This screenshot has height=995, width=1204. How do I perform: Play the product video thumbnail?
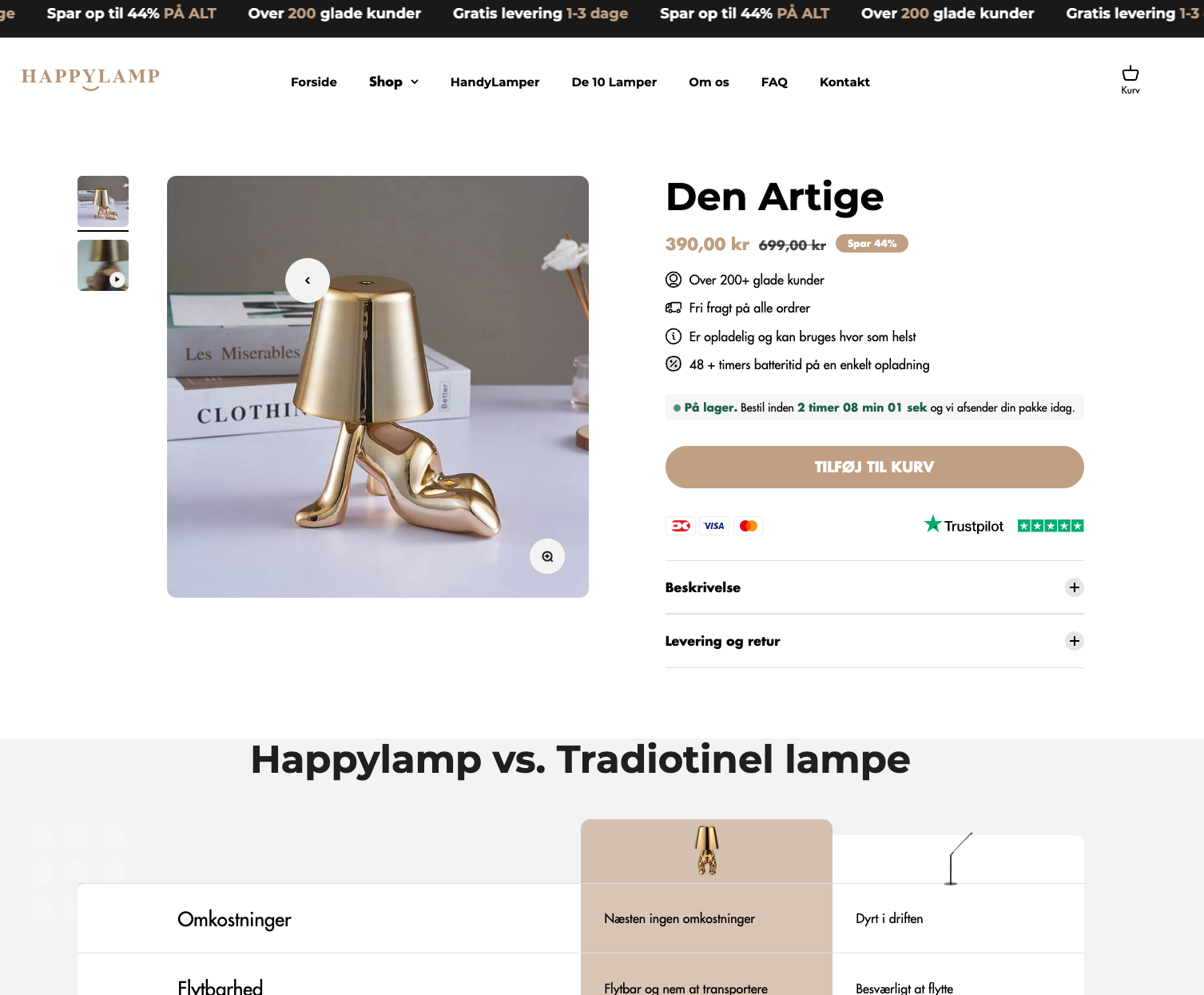103,265
